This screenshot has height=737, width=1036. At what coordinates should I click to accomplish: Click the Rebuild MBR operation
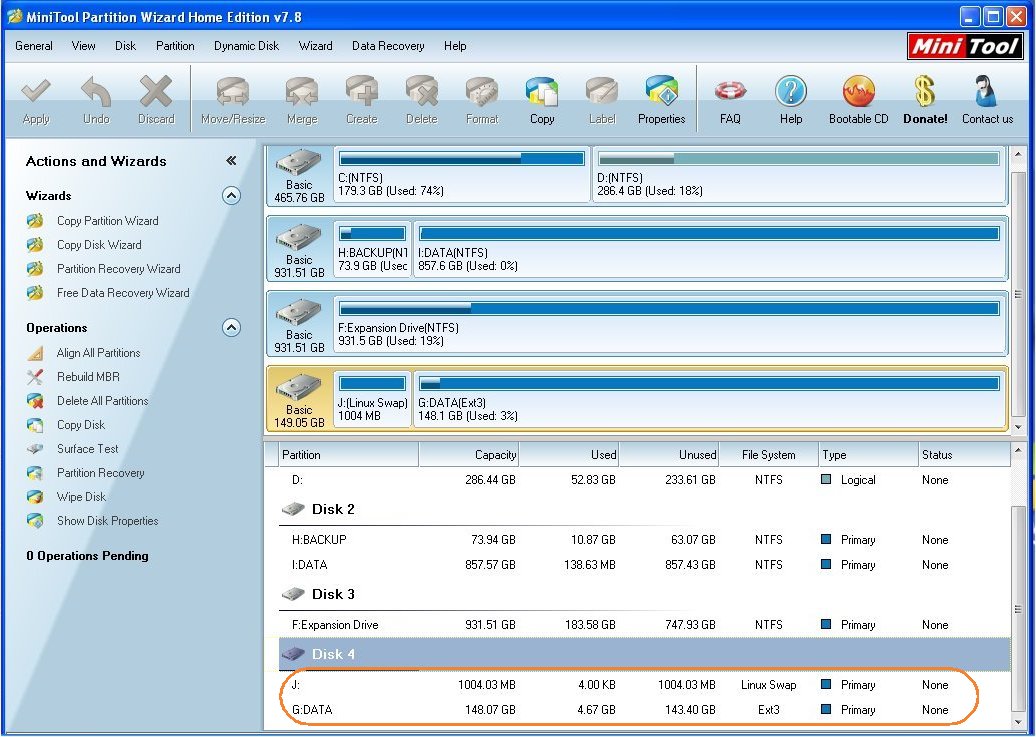[88, 377]
